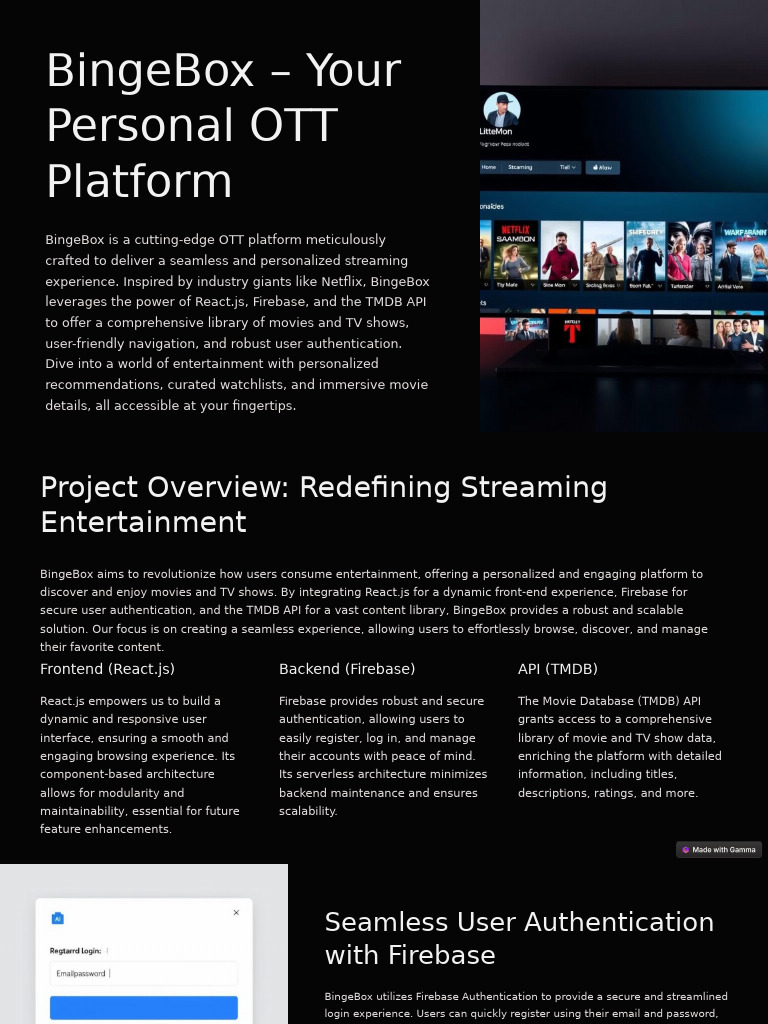Click the Regtarrd Login label
The width and height of the screenshot is (768, 1024).
pyautogui.click(x=75, y=950)
